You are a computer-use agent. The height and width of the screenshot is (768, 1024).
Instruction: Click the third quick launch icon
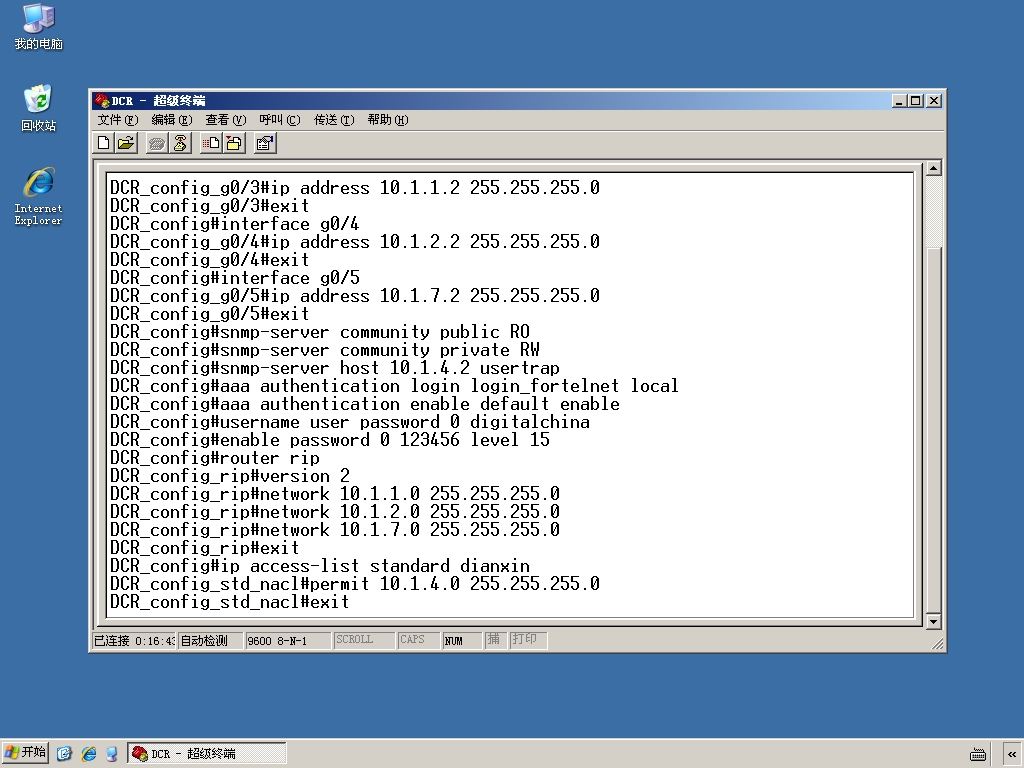pos(112,754)
